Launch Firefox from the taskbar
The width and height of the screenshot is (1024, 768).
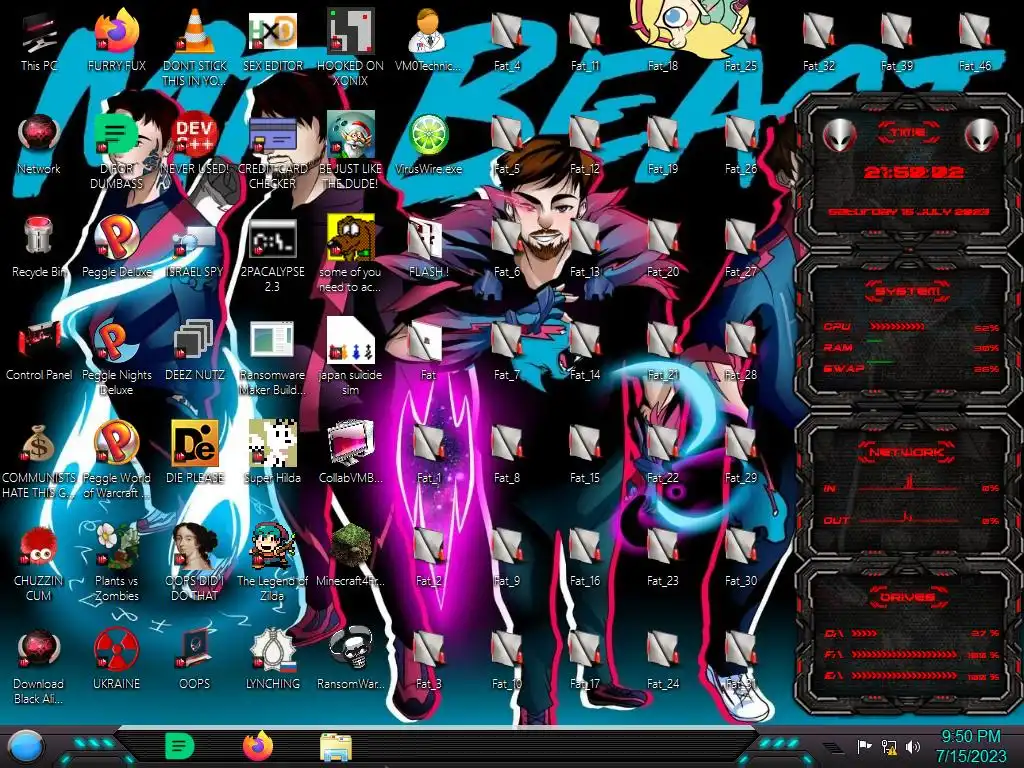coord(258,746)
